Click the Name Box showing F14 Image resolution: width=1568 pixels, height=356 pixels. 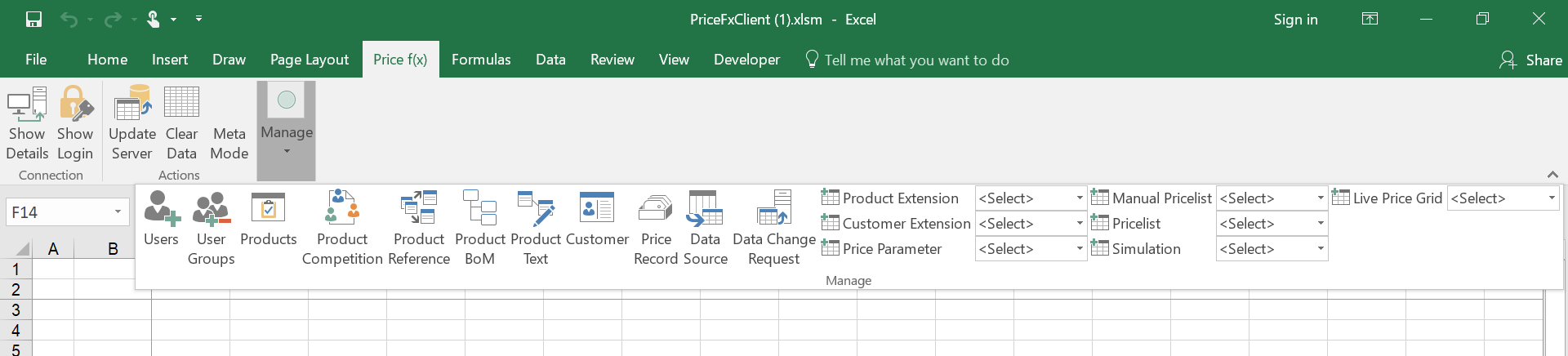[59, 212]
